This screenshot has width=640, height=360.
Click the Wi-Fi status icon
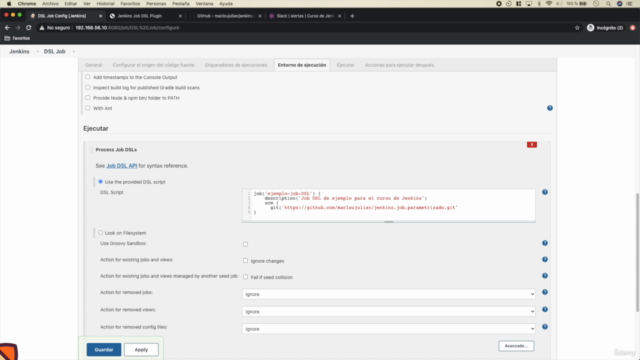[x=549, y=4]
